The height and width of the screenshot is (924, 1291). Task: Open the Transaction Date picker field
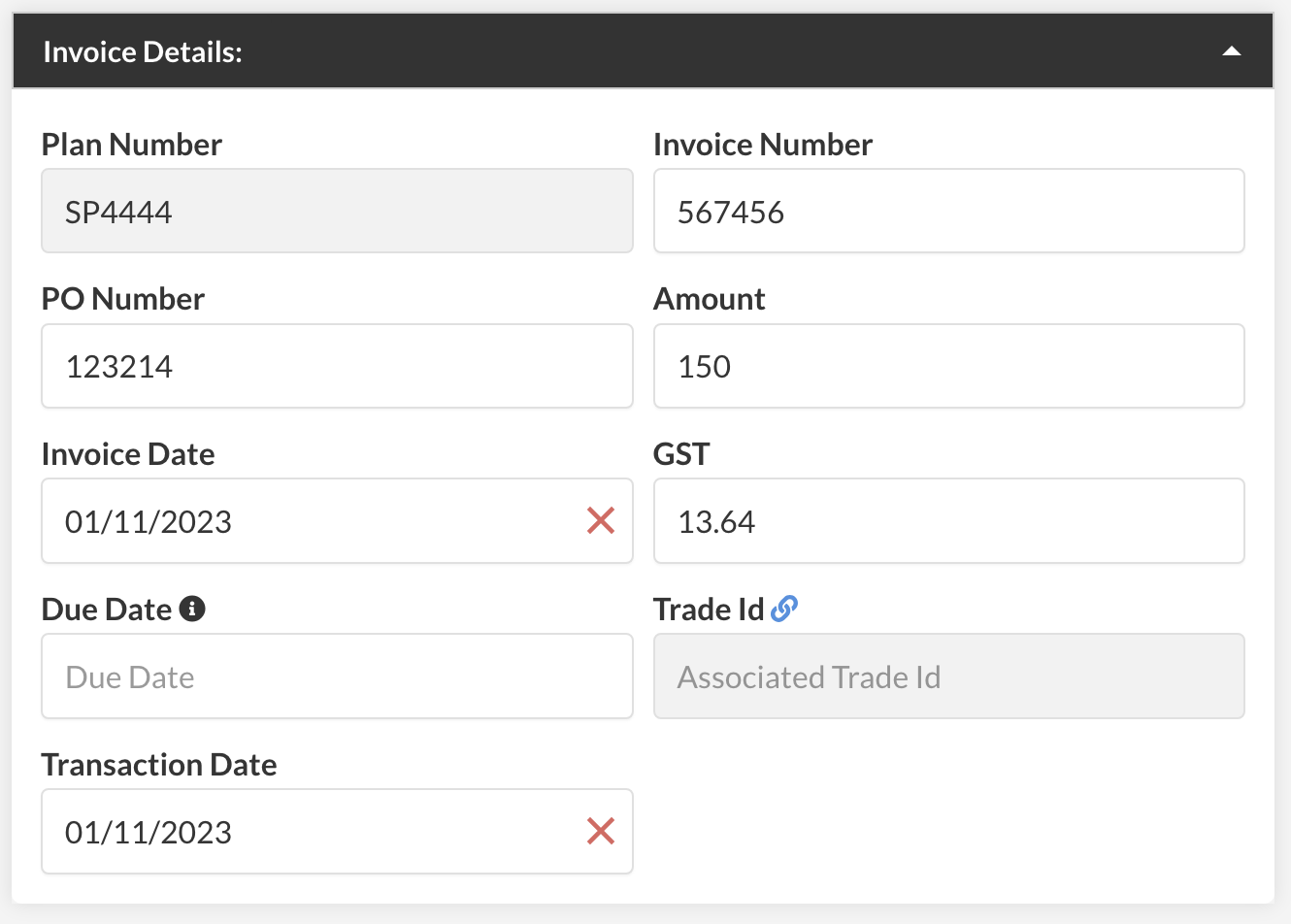point(311,831)
